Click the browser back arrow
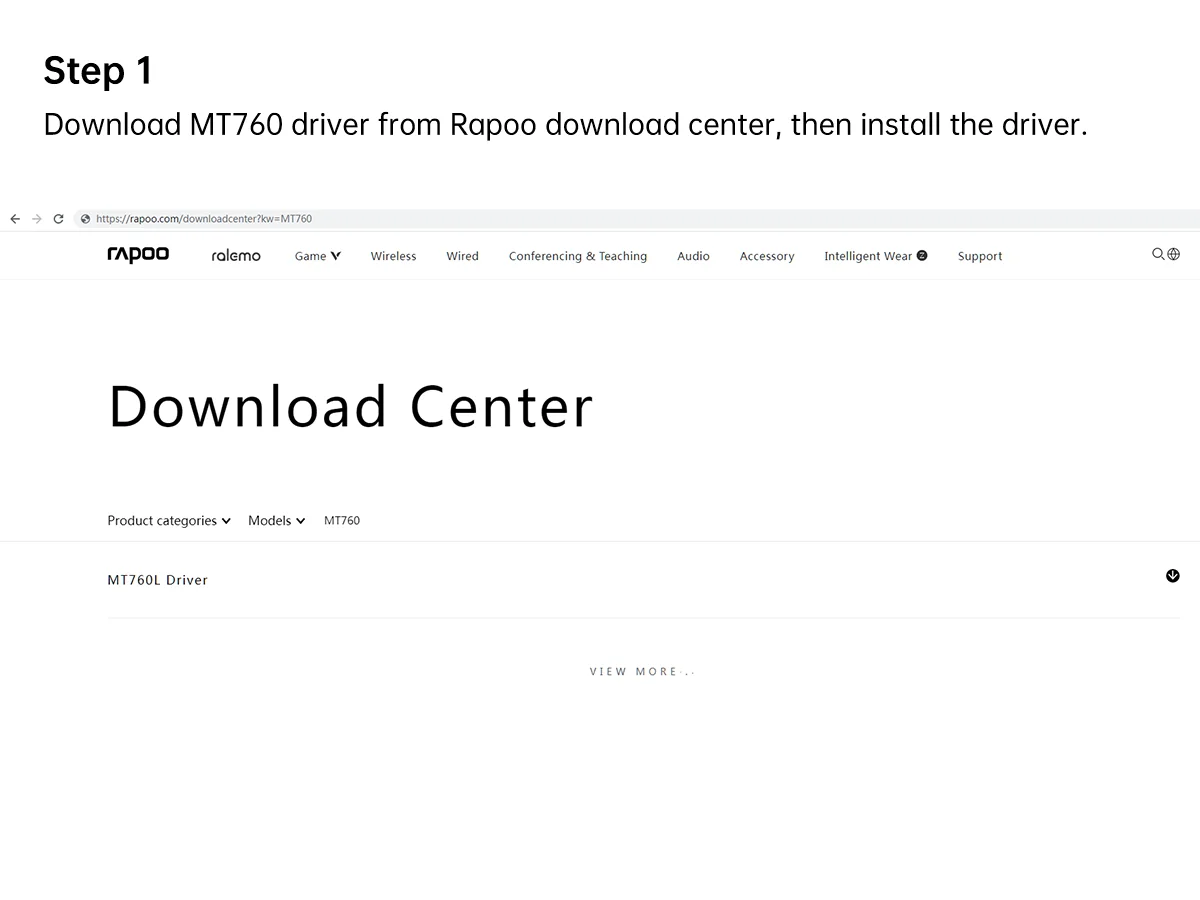 15,219
